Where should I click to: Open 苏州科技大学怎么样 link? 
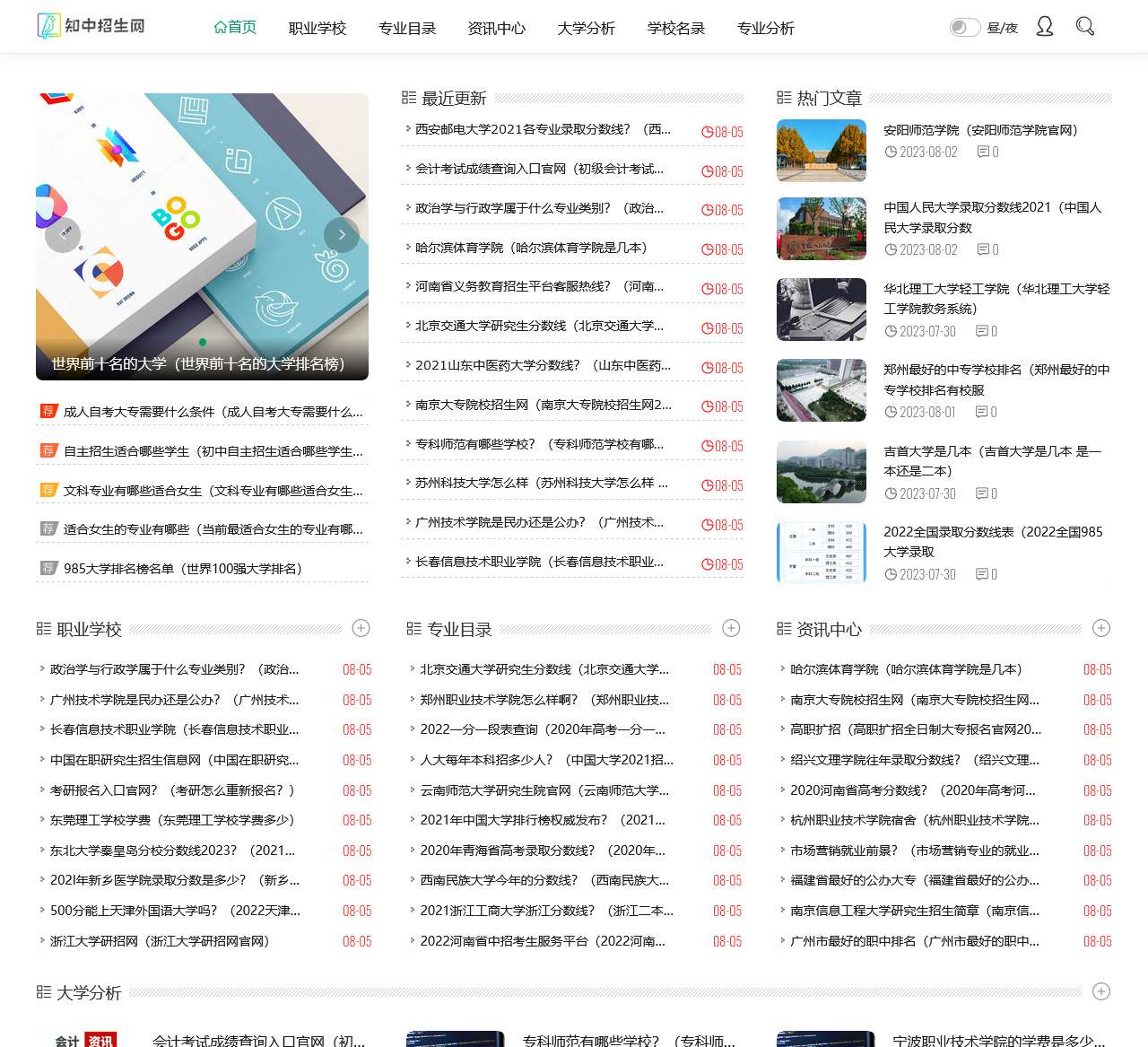click(x=542, y=483)
